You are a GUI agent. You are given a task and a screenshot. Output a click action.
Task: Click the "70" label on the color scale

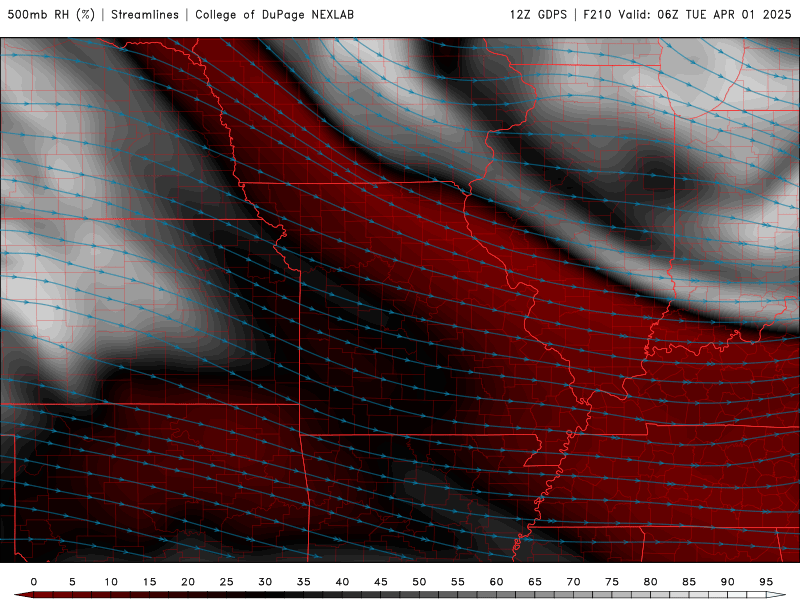[573, 582]
